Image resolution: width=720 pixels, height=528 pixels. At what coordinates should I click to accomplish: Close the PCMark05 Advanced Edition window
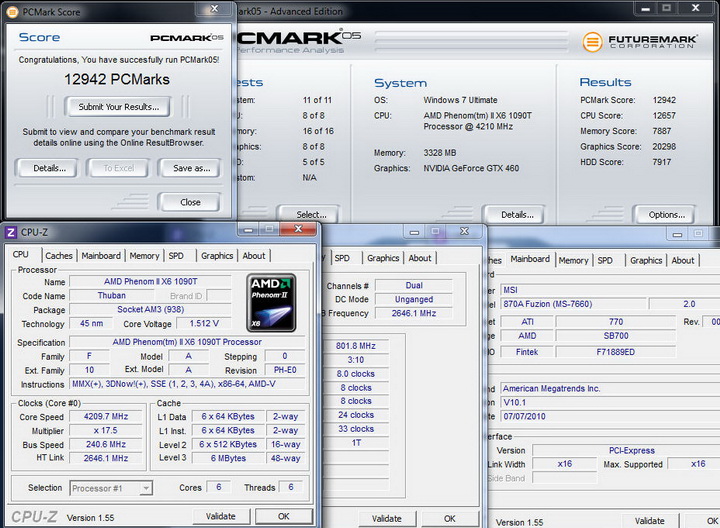click(x=695, y=8)
